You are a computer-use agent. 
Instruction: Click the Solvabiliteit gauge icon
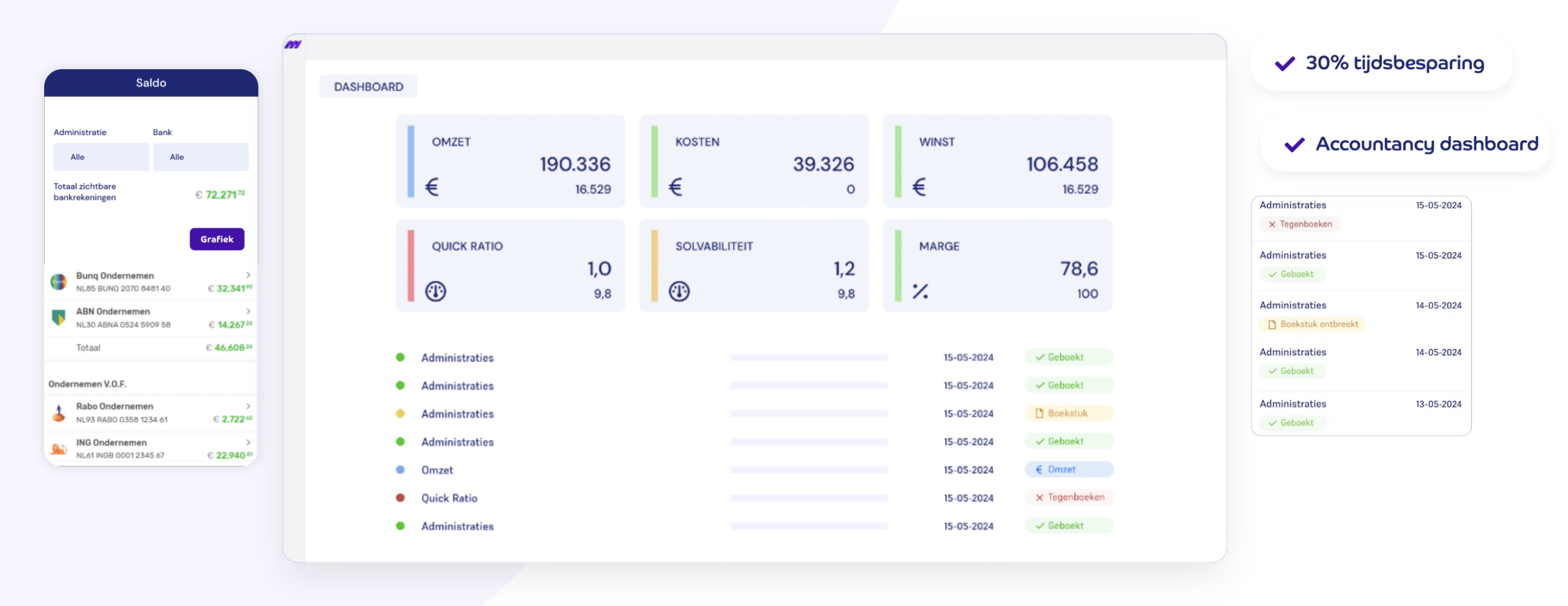pyautogui.click(x=679, y=291)
